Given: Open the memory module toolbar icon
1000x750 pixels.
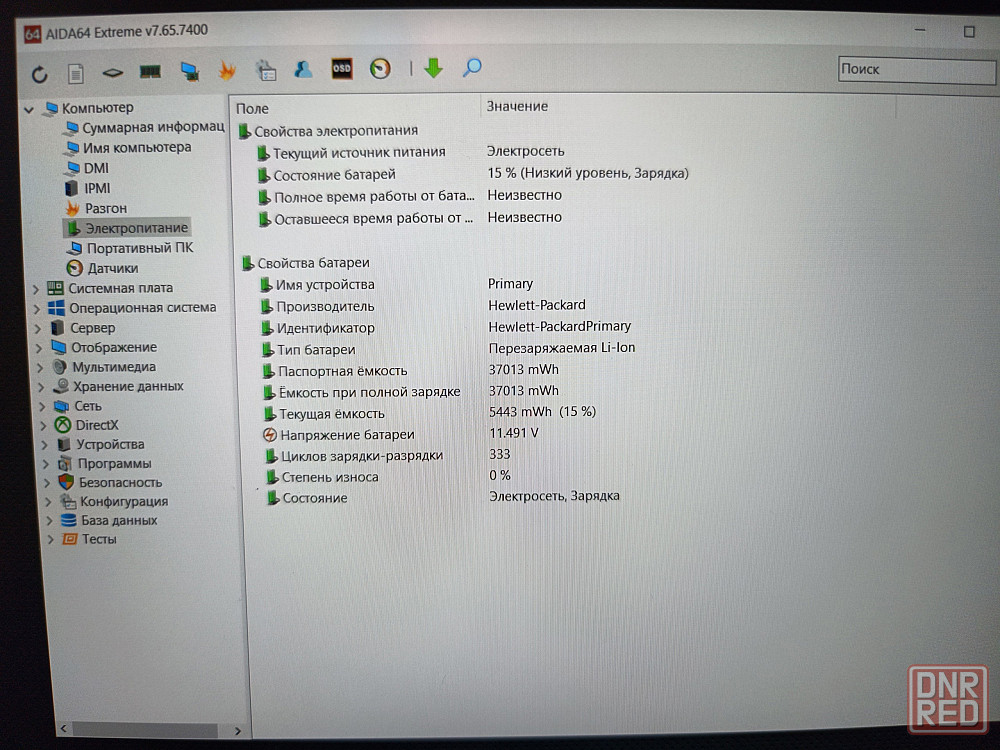Looking at the screenshot, I should 151,71.
